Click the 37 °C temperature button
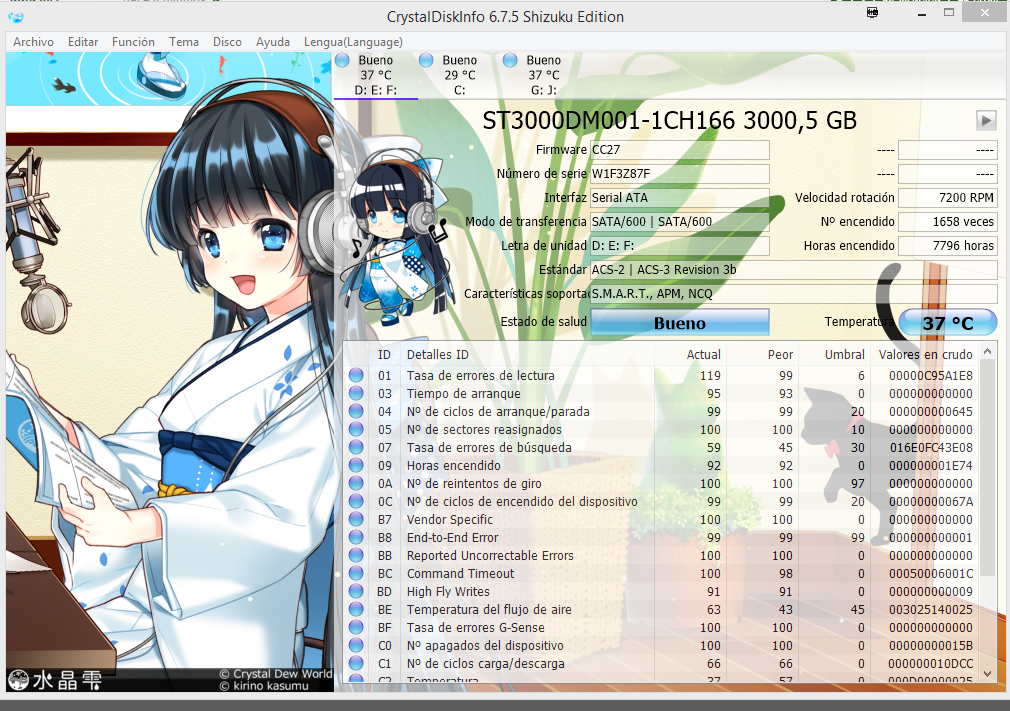Image resolution: width=1010 pixels, height=711 pixels. click(x=948, y=323)
